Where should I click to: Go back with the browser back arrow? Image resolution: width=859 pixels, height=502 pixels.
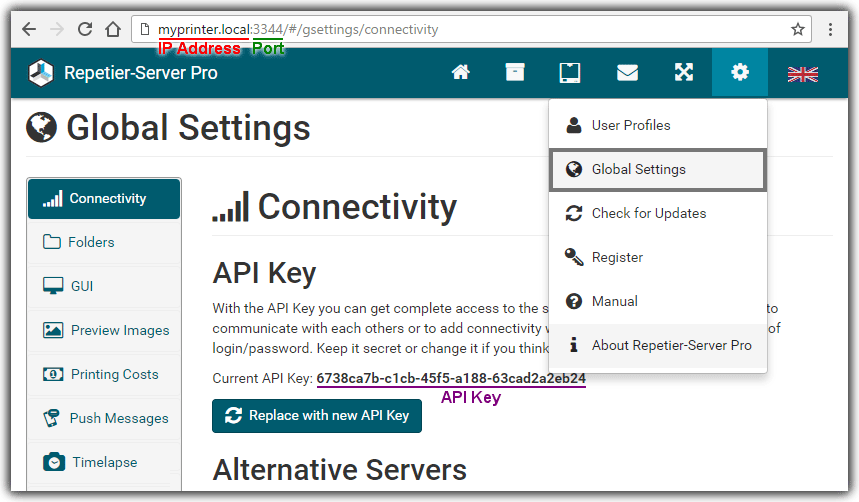click(29, 29)
